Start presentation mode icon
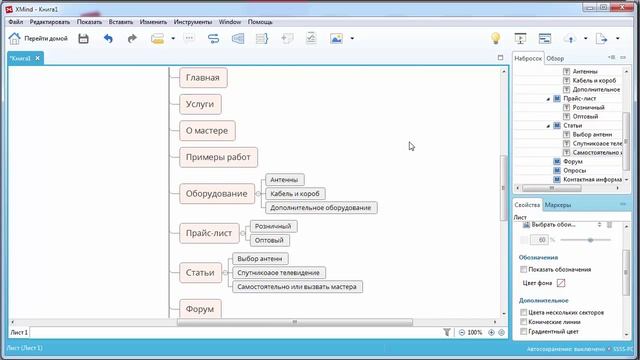 (520, 38)
